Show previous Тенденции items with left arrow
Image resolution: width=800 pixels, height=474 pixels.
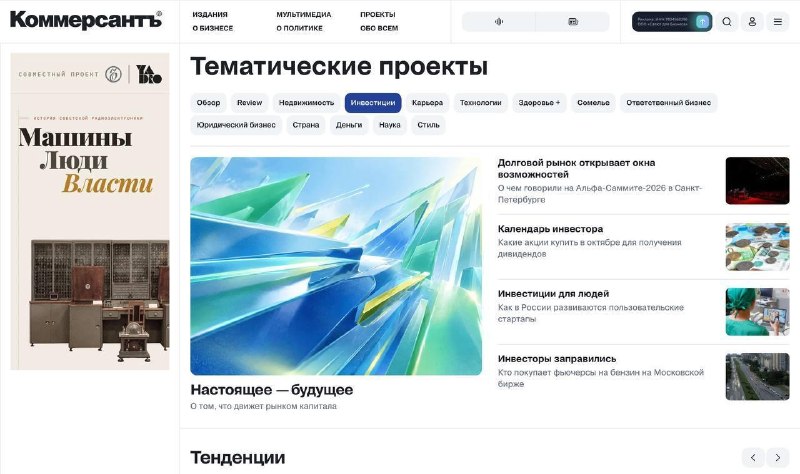[x=753, y=458]
